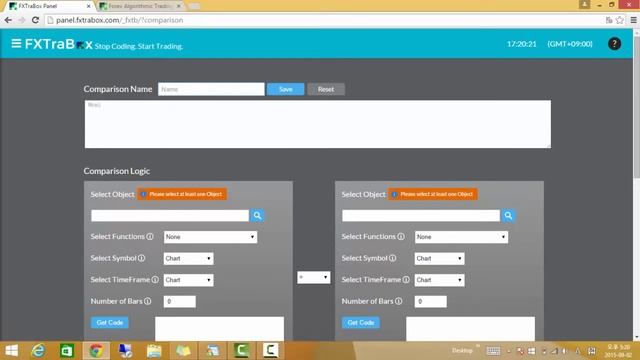Click the right Select Object search field
640x360 pixels.
click(421, 216)
